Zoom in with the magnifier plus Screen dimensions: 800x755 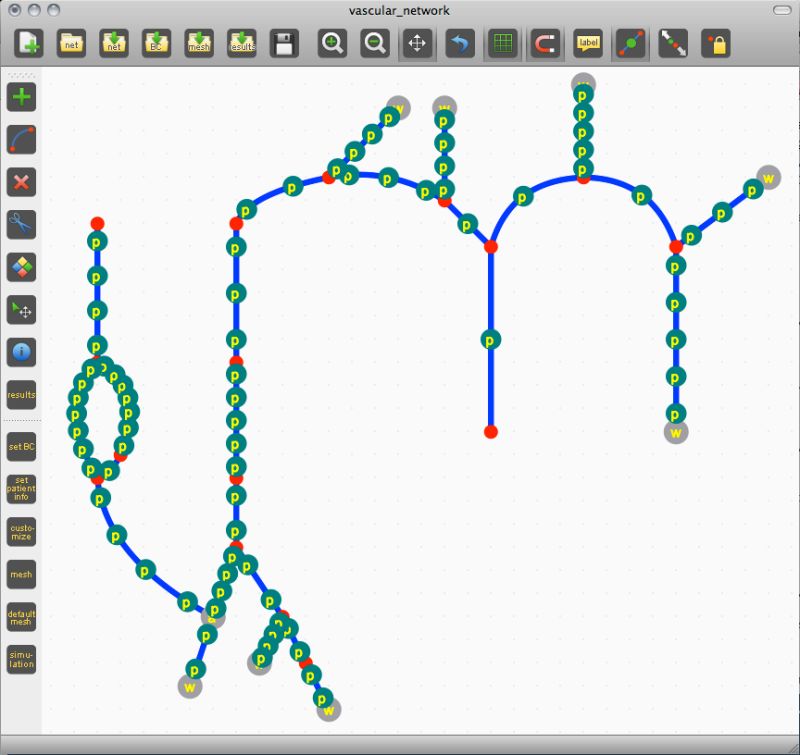point(333,43)
